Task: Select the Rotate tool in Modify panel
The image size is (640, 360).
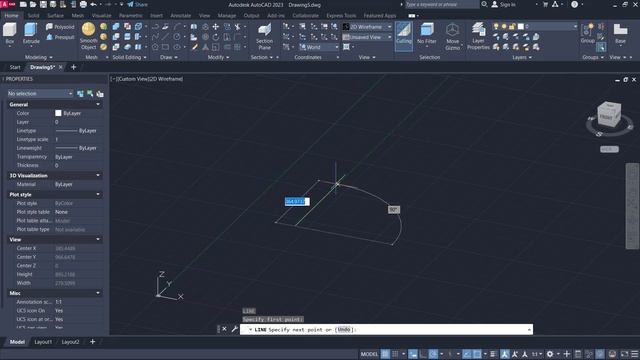Action: coord(216,37)
